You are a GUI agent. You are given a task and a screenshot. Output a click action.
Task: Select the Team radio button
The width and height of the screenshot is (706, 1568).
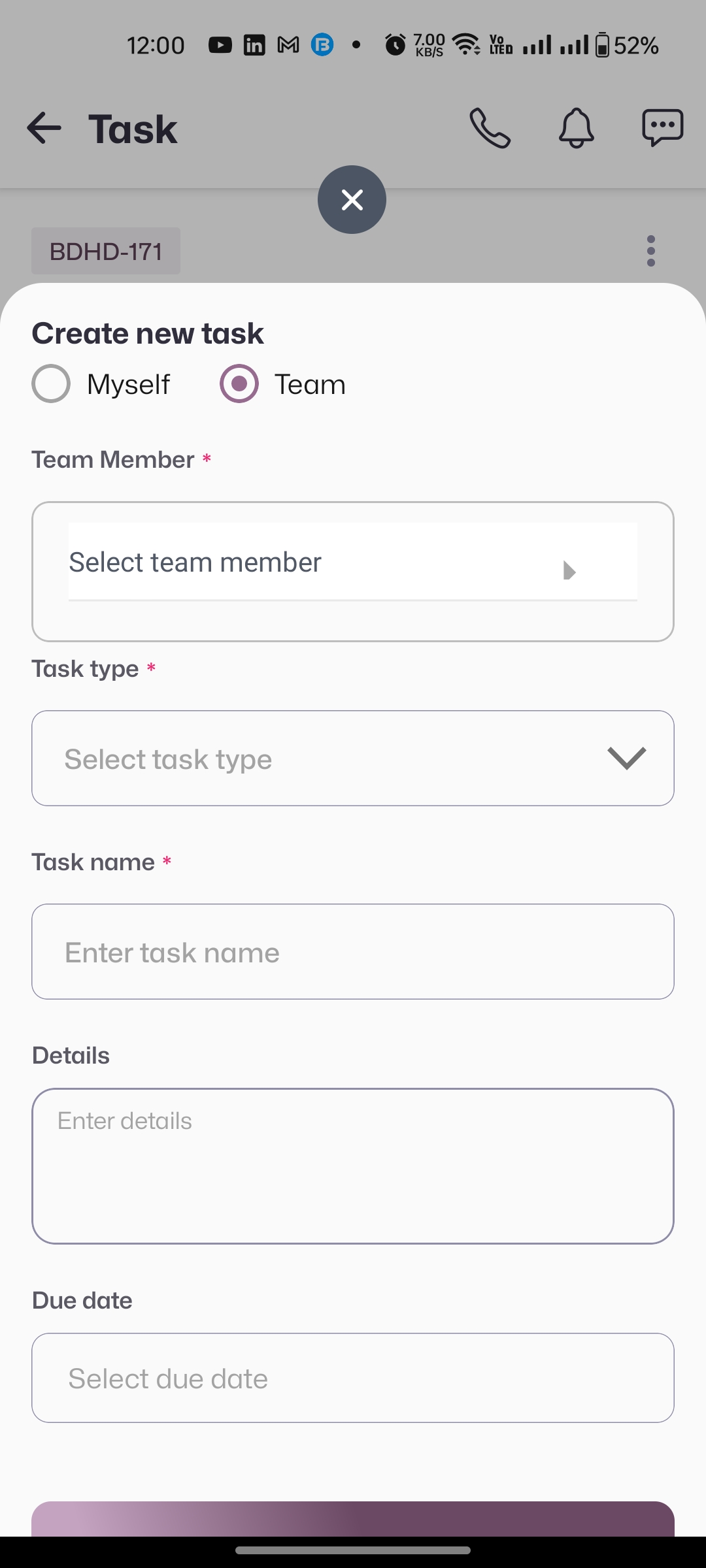pyautogui.click(x=239, y=384)
